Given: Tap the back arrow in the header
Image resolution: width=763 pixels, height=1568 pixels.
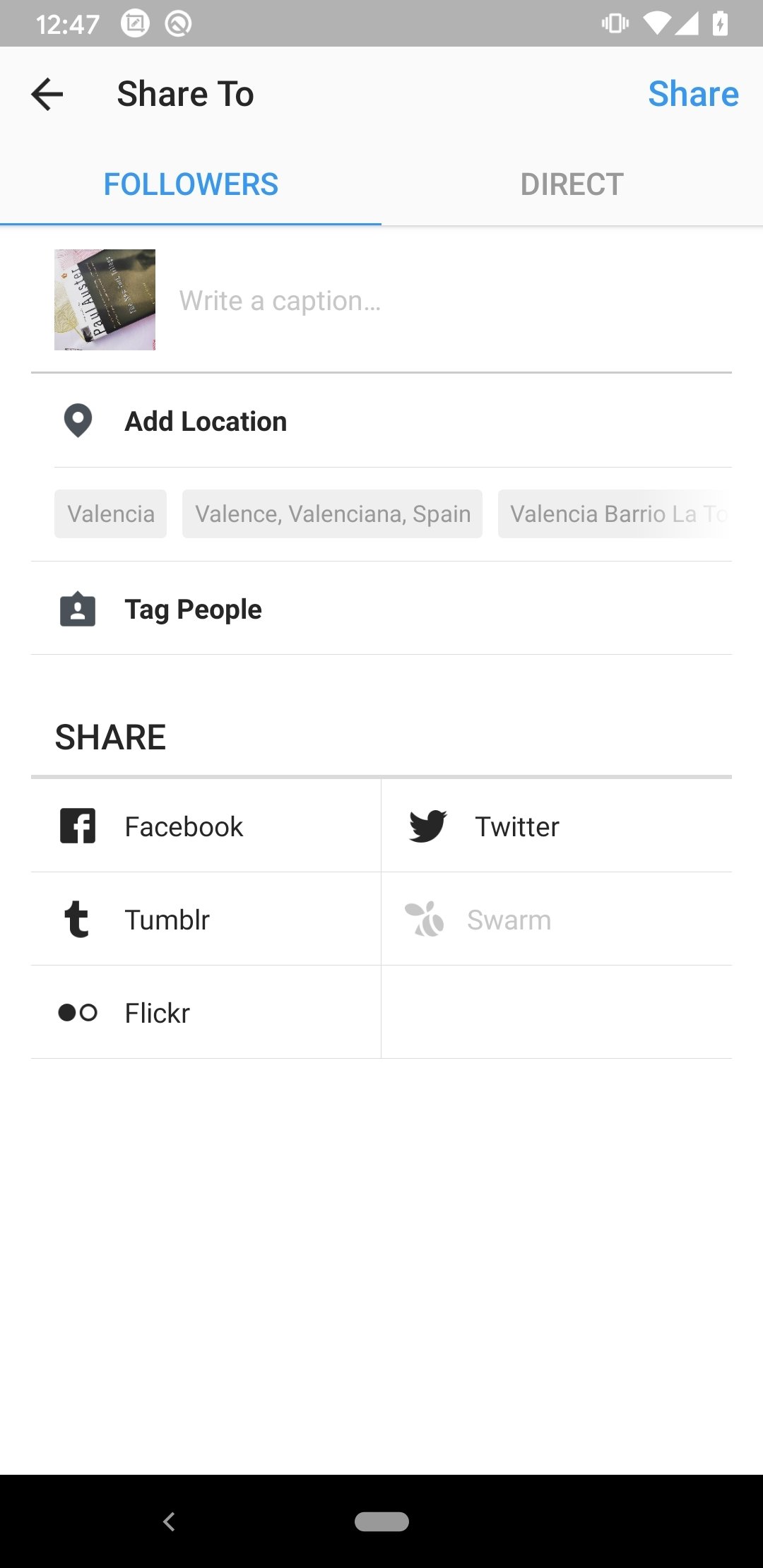Looking at the screenshot, I should coord(47,94).
